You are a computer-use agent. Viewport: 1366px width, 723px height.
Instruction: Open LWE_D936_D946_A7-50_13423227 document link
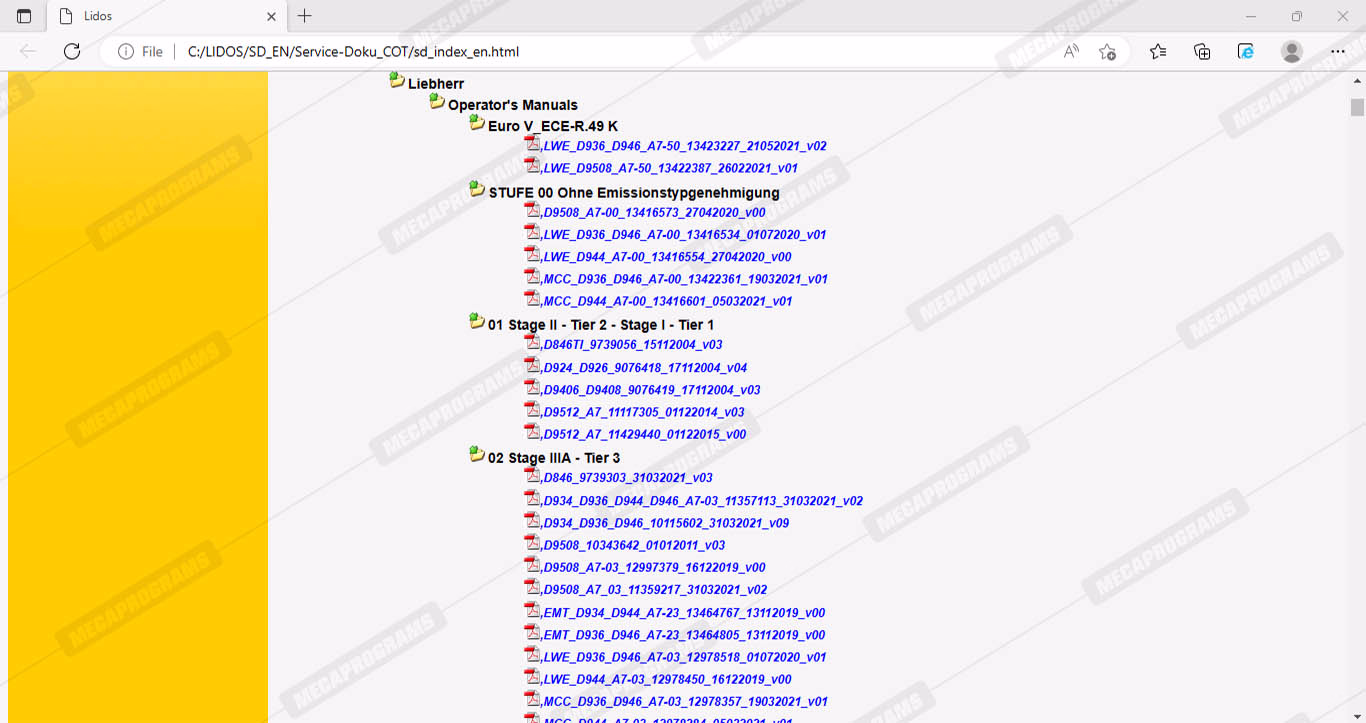(685, 146)
